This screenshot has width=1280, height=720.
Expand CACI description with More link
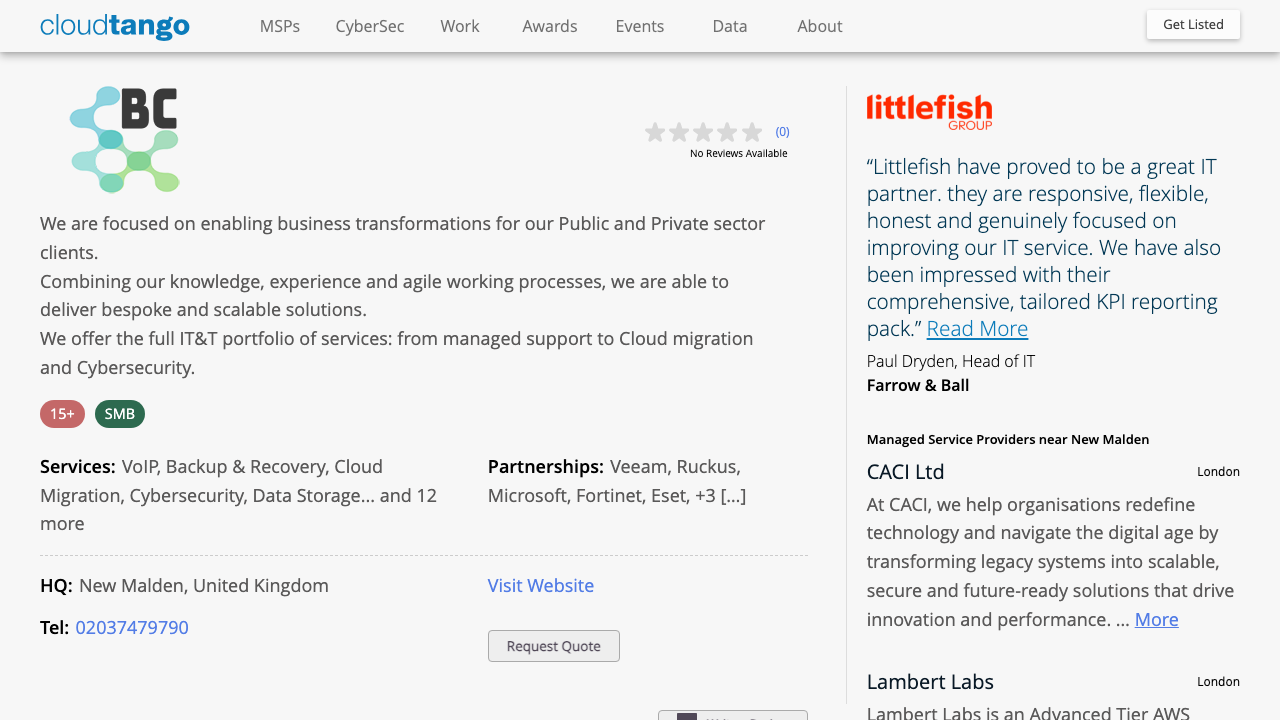click(1156, 619)
